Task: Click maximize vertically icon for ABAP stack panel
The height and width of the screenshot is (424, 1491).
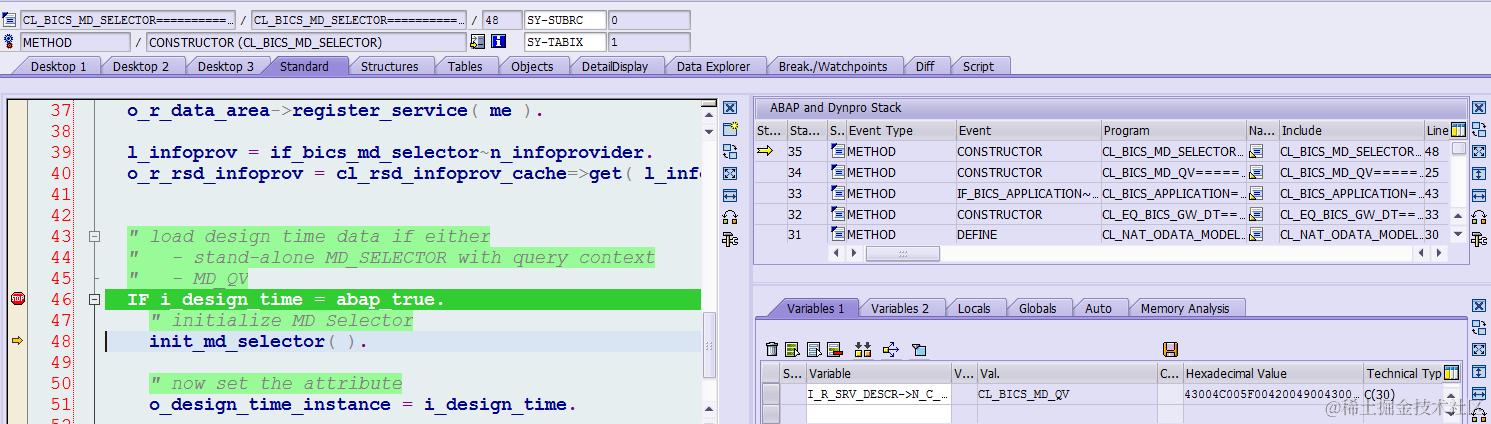Action: [1479, 174]
